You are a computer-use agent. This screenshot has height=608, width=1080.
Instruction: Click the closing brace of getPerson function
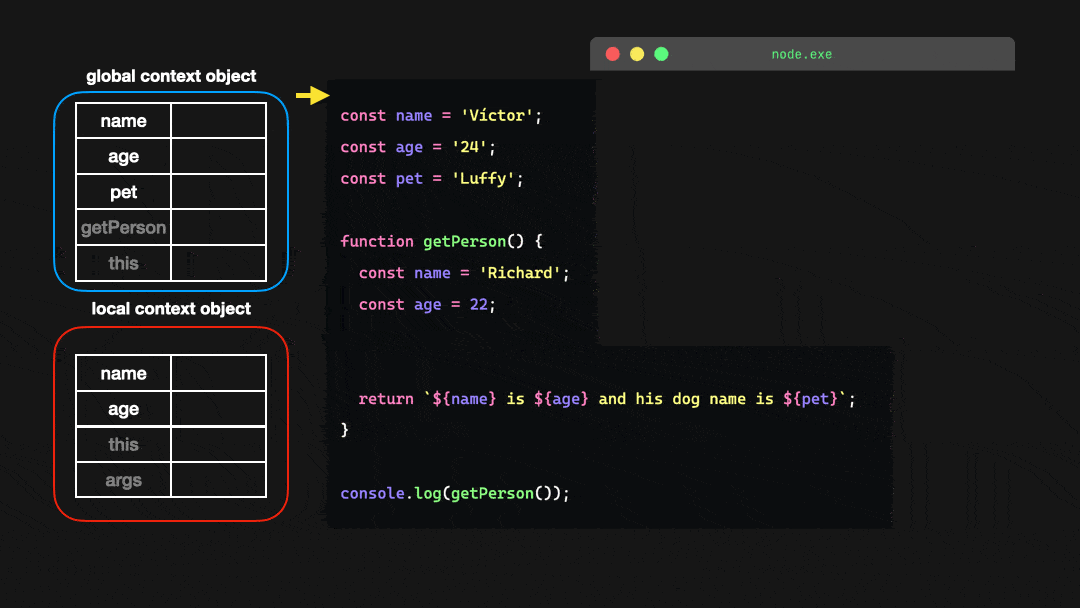(344, 430)
